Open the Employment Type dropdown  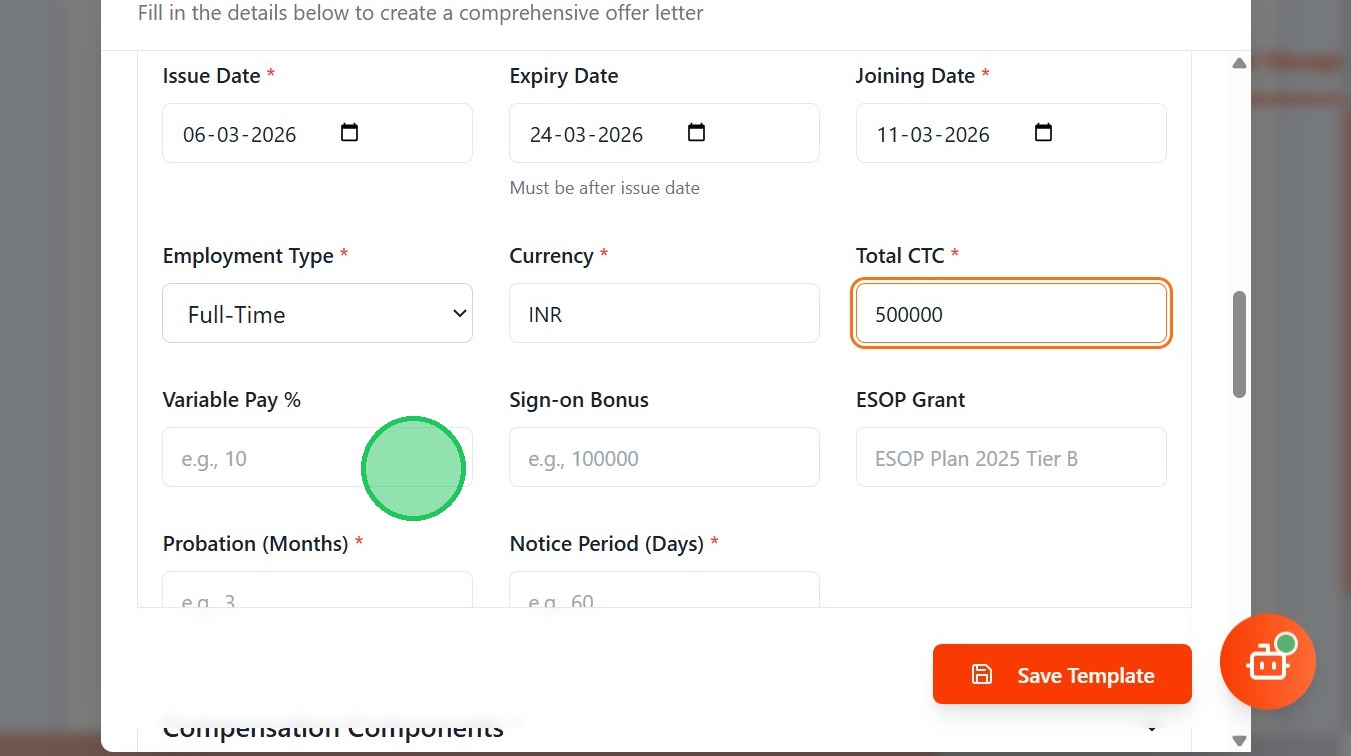pyautogui.click(x=317, y=314)
